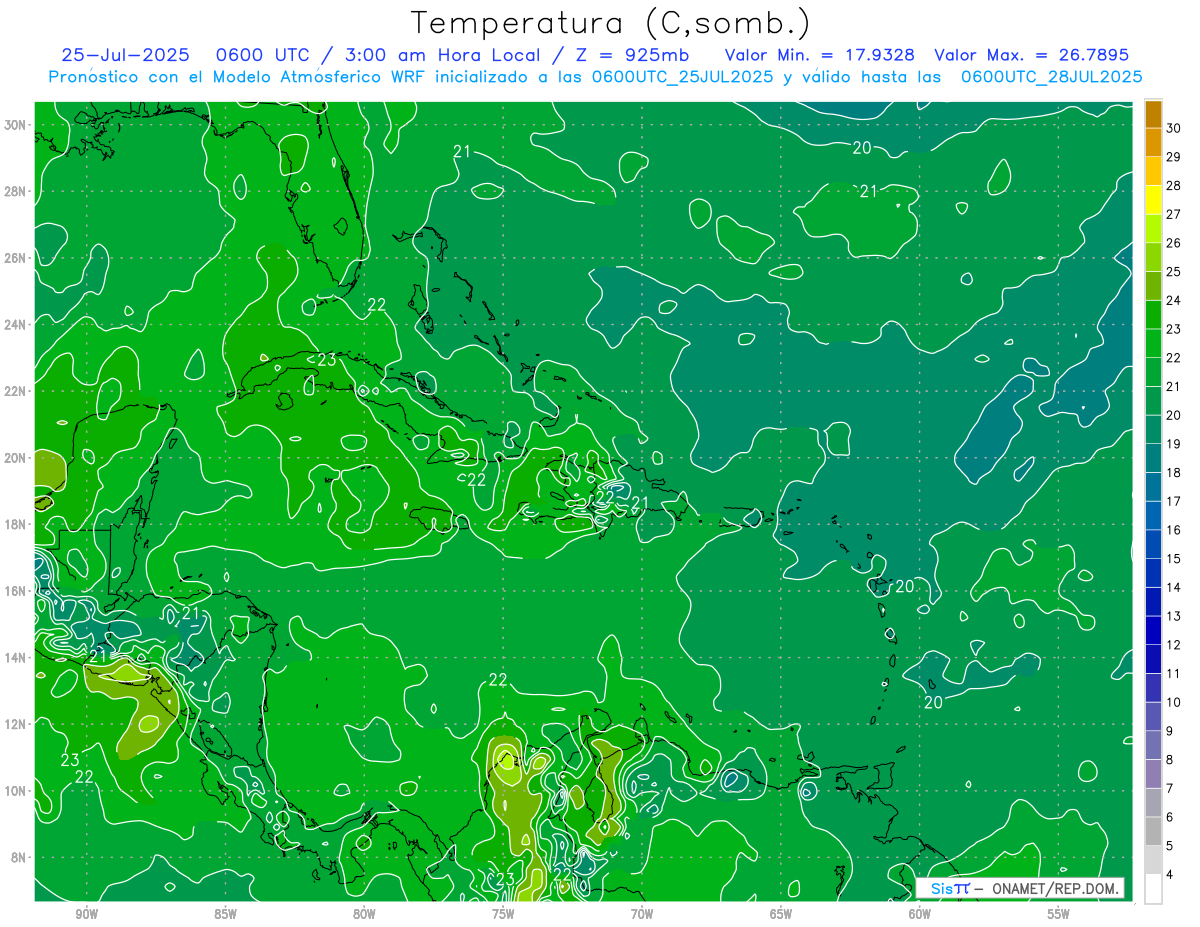Click the color legend value 28
Viewport: 1200px width, 927px height.
pyautogui.click(x=1173, y=186)
